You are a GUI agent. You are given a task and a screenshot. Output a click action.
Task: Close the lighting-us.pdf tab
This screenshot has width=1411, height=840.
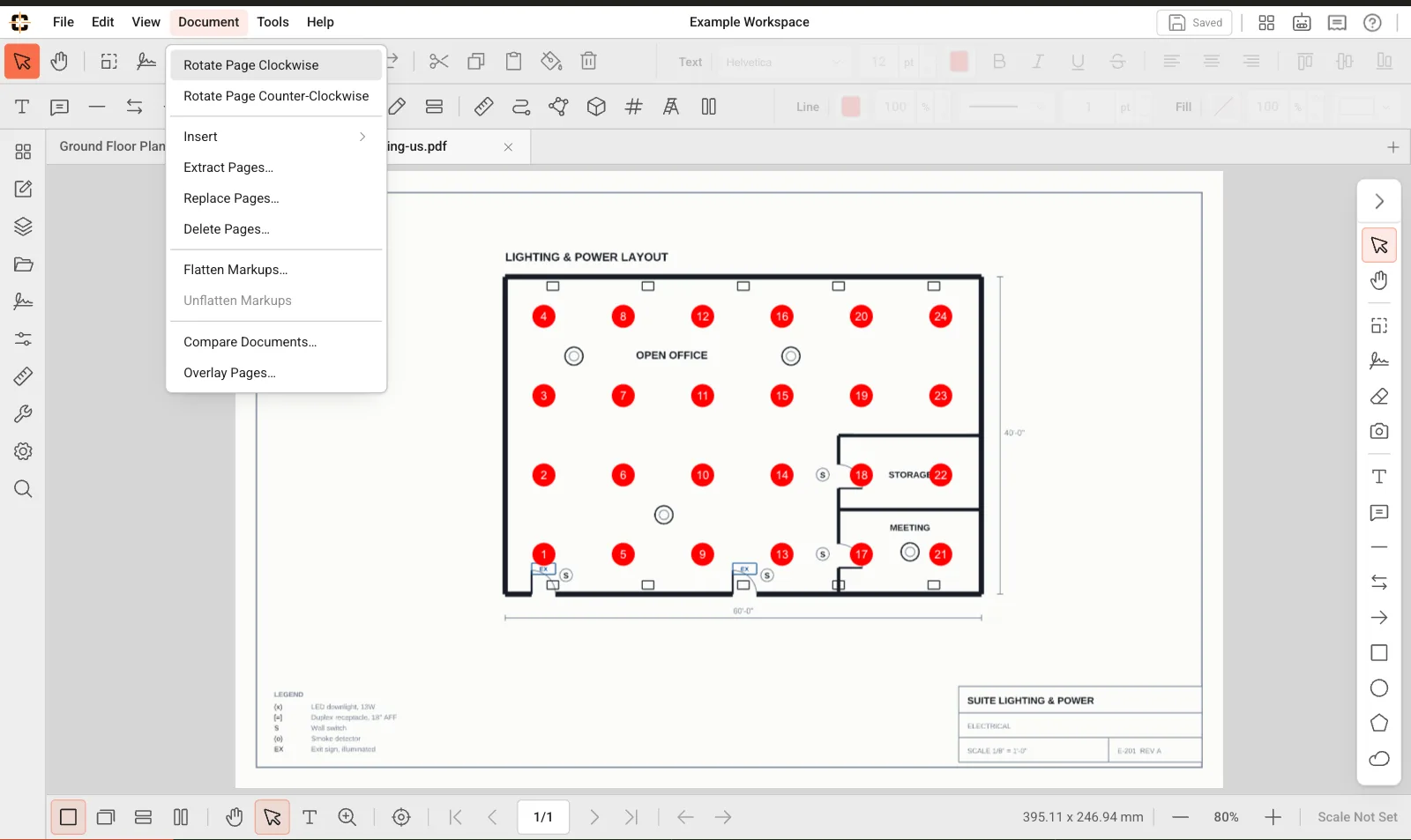click(x=508, y=147)
